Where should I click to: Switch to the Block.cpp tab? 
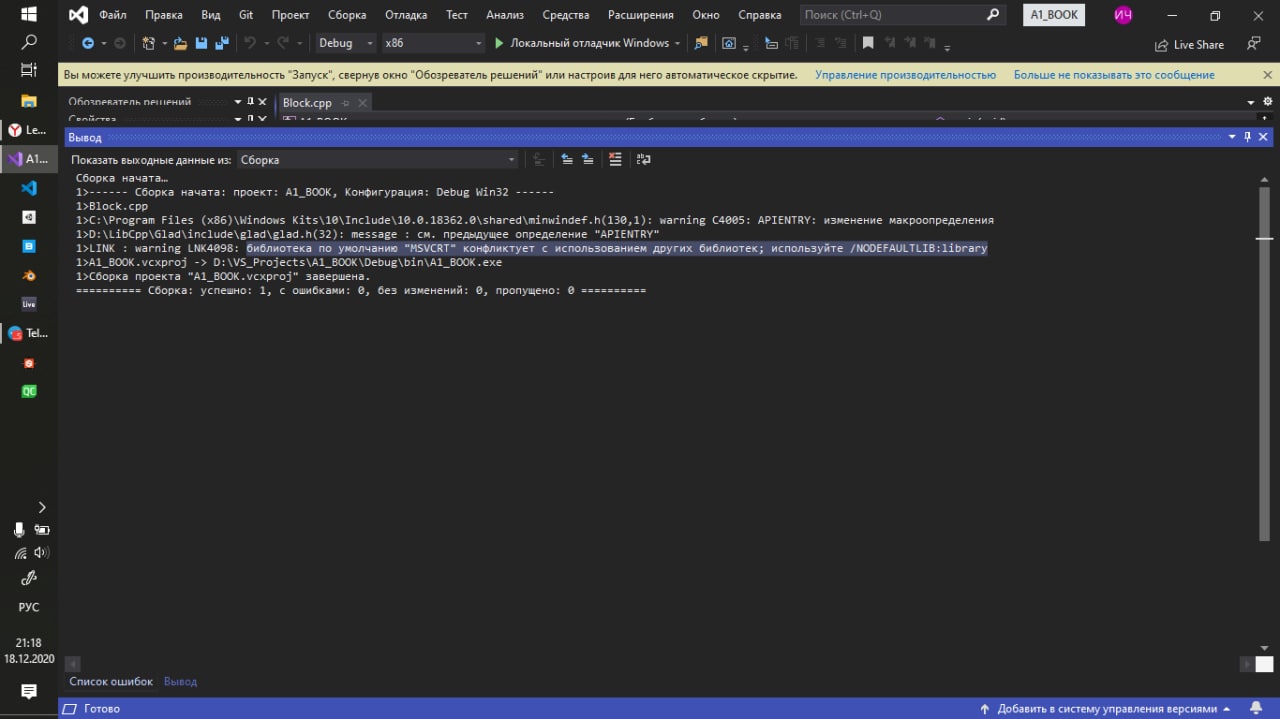307,103
